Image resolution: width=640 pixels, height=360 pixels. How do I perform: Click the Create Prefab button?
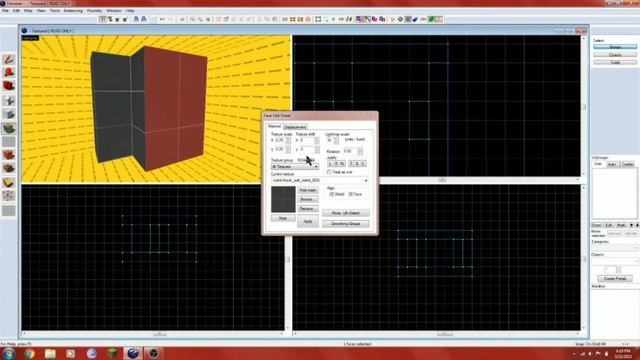click(x=615, y=278)
